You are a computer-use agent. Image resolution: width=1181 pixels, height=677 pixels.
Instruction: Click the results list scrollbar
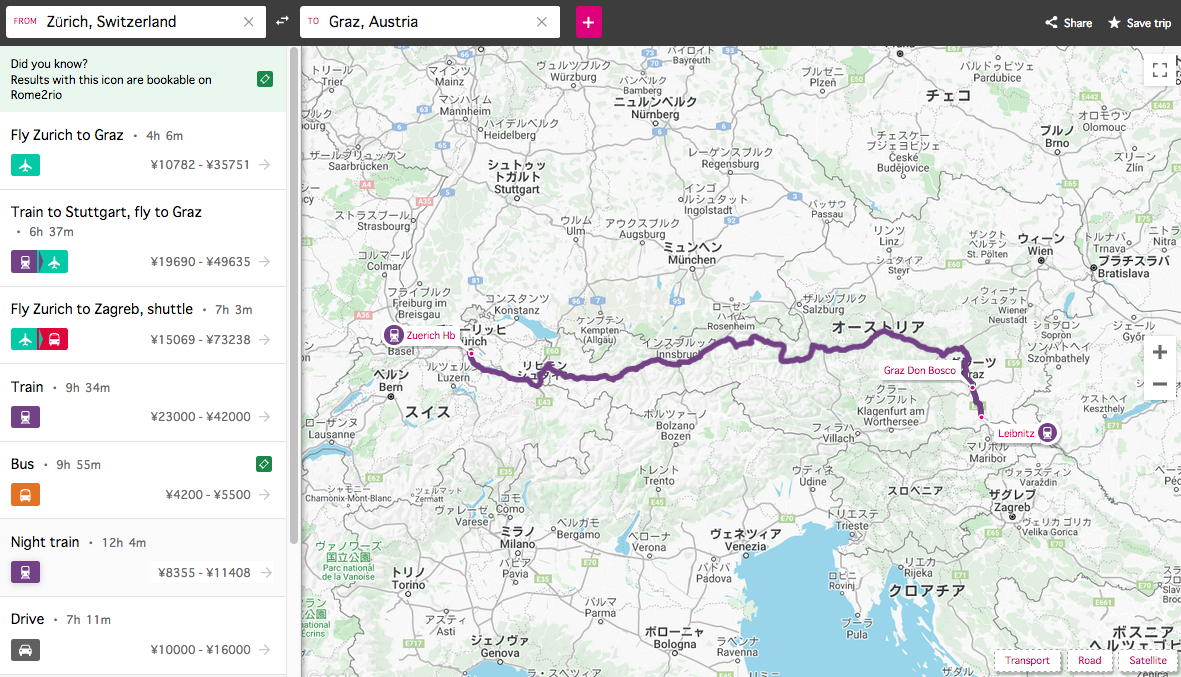tap(294, 296)
